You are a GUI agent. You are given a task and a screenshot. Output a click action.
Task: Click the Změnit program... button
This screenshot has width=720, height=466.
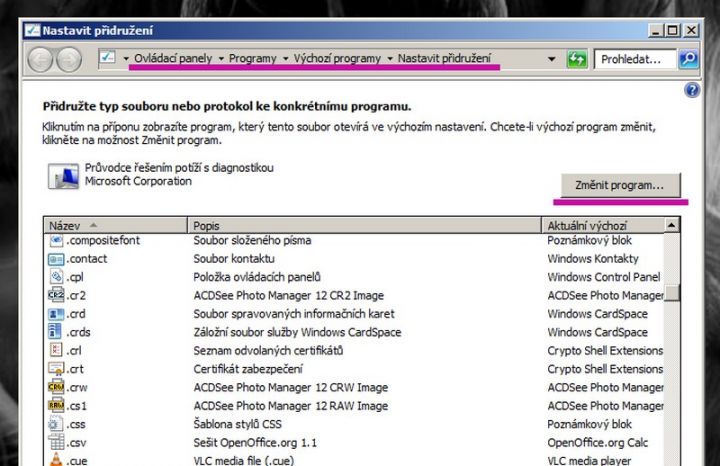620,185
